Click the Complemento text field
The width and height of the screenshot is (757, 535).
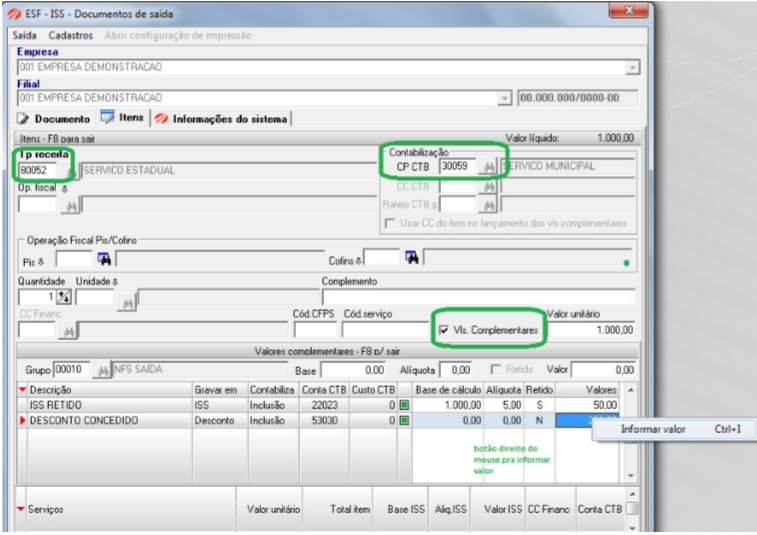point(478,296)
